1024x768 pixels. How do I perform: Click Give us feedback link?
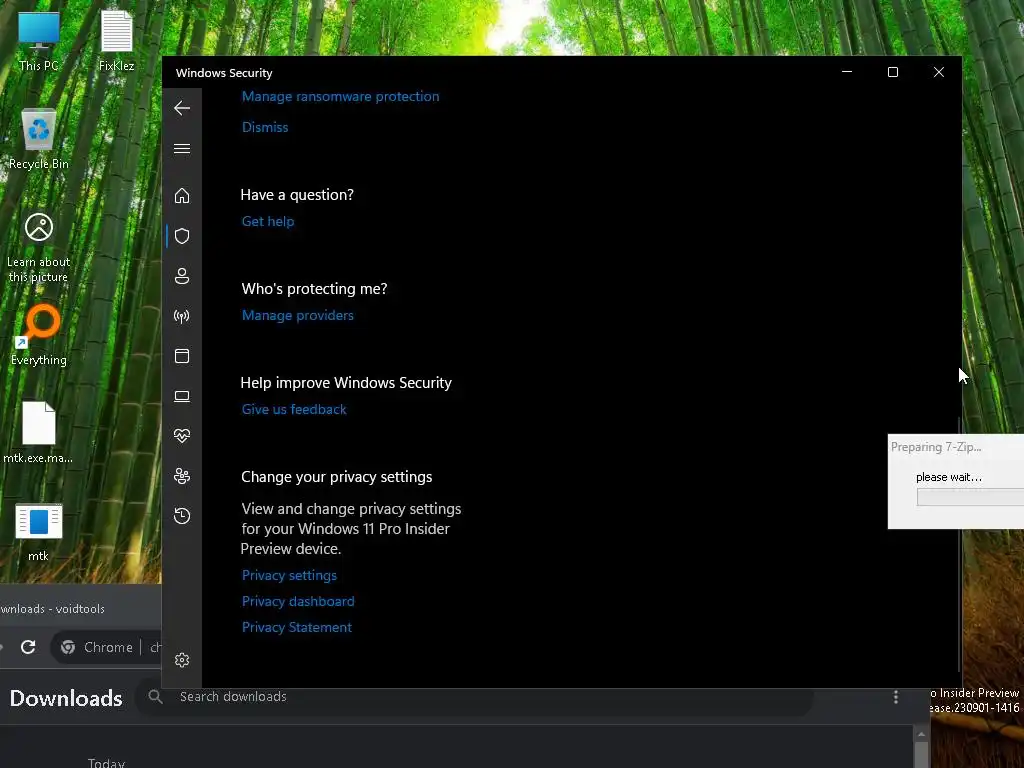click(294, 409)
